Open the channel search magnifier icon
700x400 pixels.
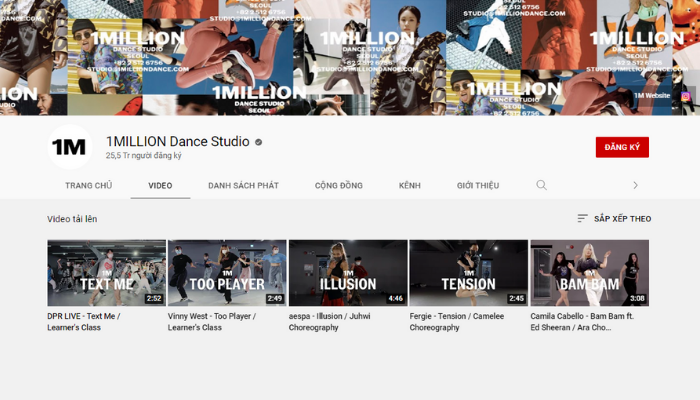[x=542, y=185]
